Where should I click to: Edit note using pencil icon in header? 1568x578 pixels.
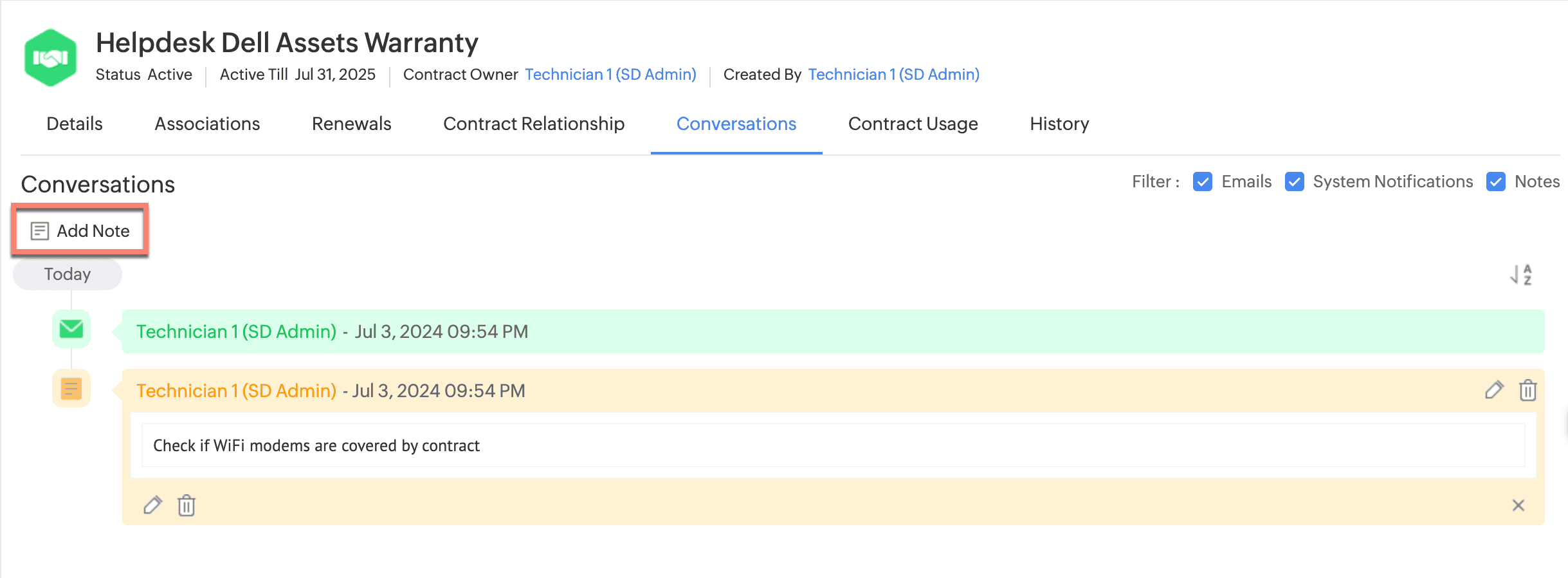pyautogui.click(x=1494, y=390)
